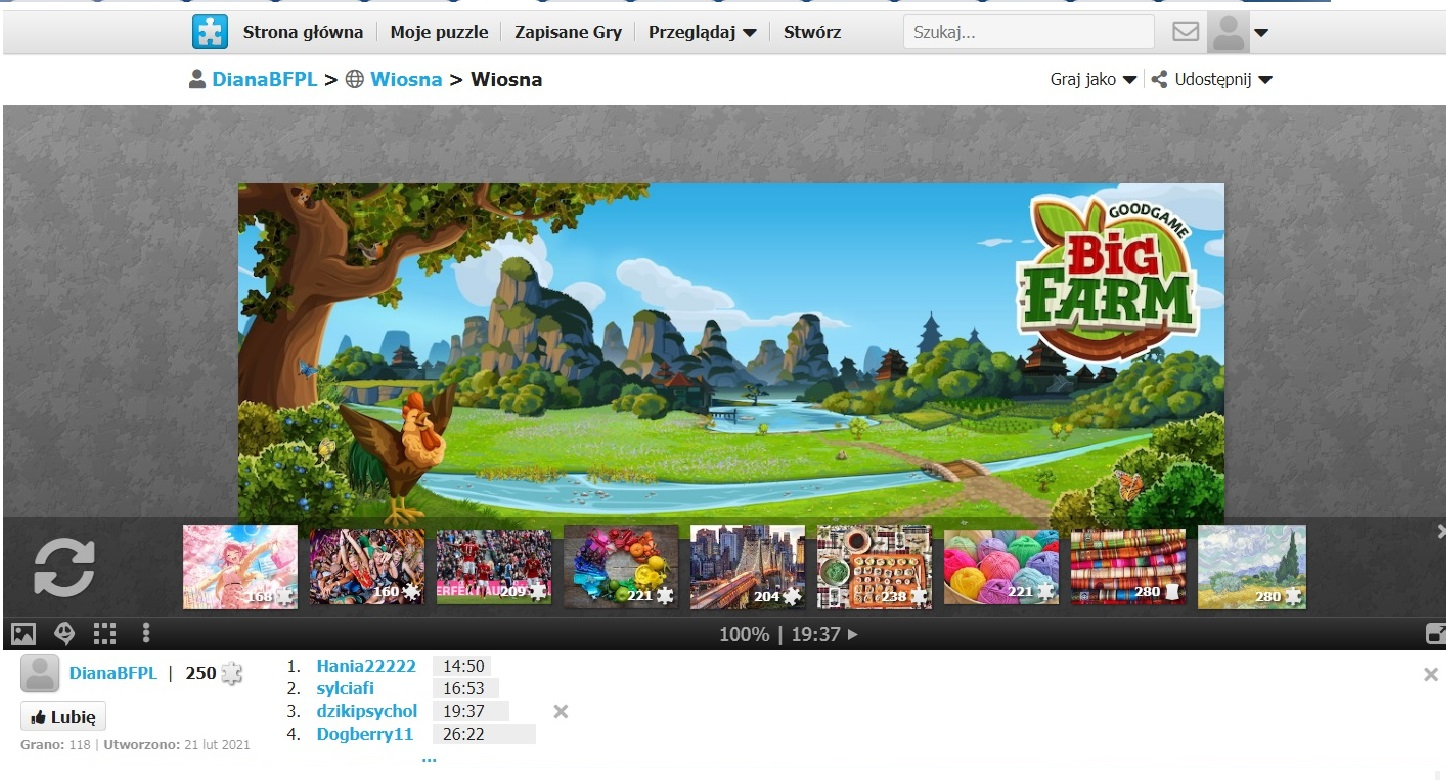Open DianaBFPL link below the puzzle
1446x780 pixels.
(113, 673)
